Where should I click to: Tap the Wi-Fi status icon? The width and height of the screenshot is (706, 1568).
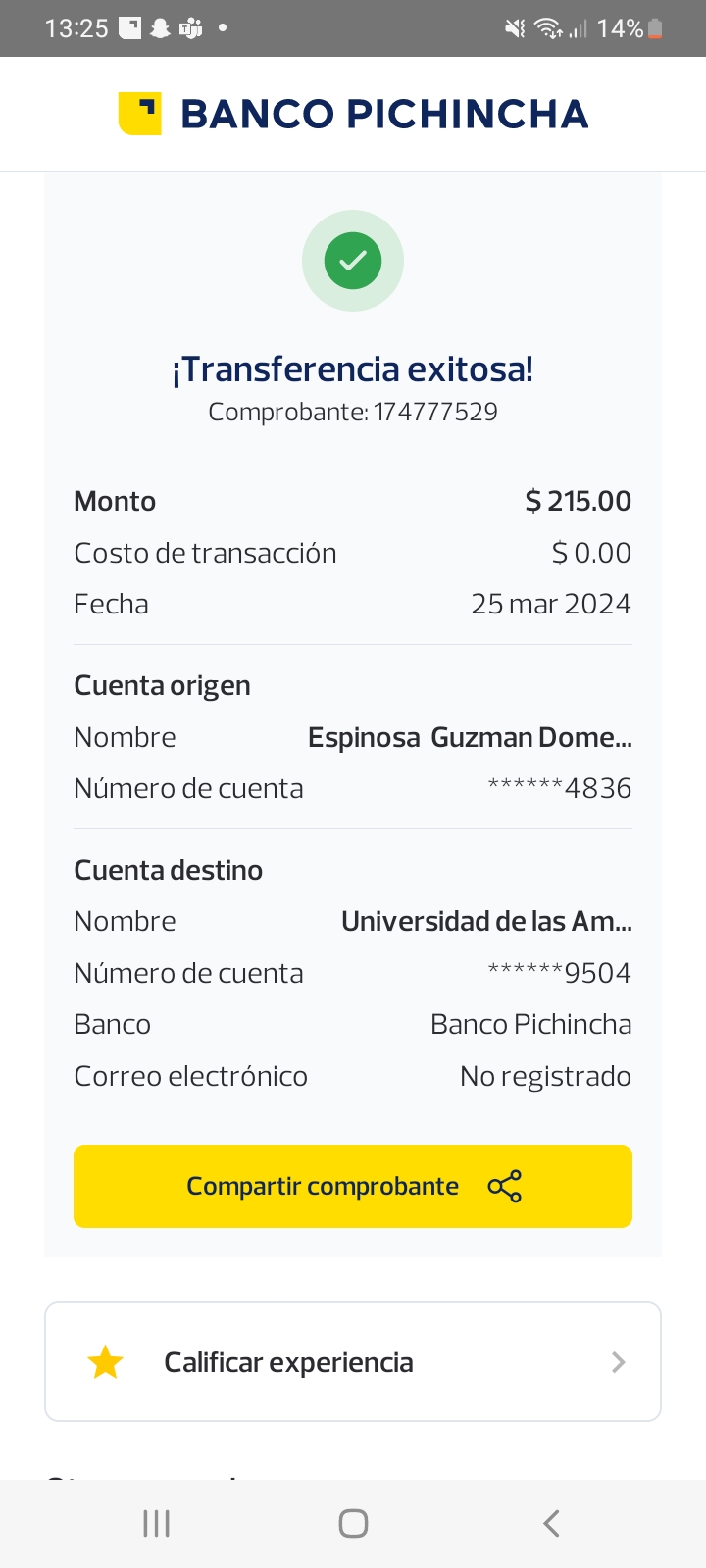(x=548, y=28)
